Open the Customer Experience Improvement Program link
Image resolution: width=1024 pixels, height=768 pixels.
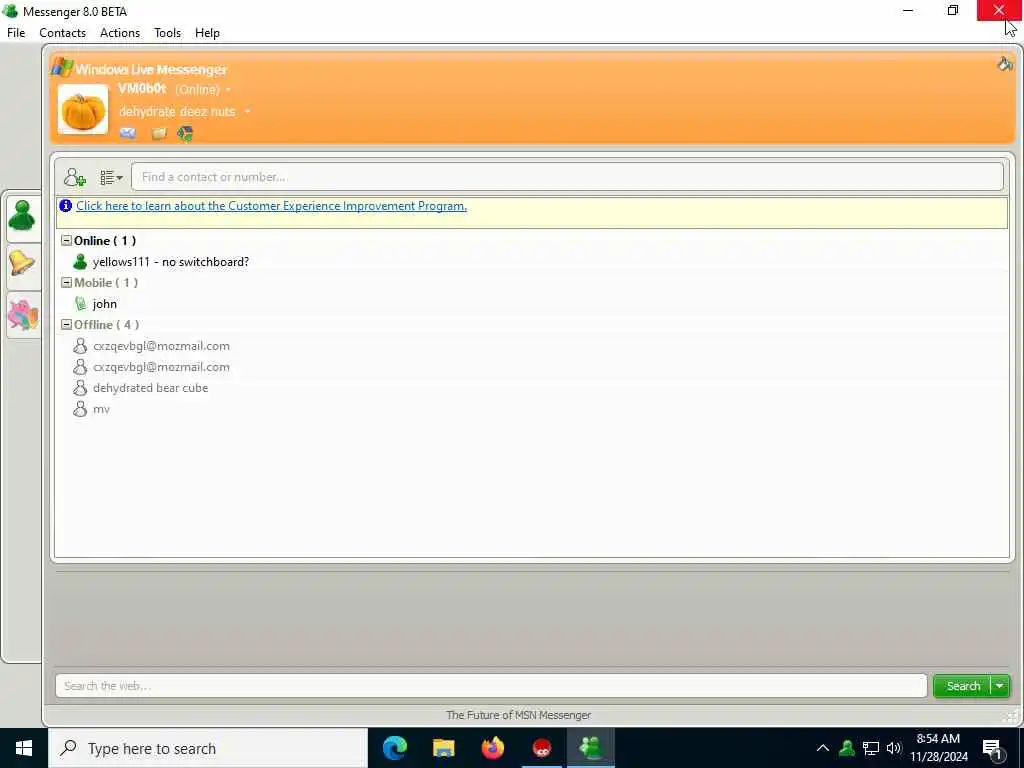pyautogui.click(x=271, y=206)
